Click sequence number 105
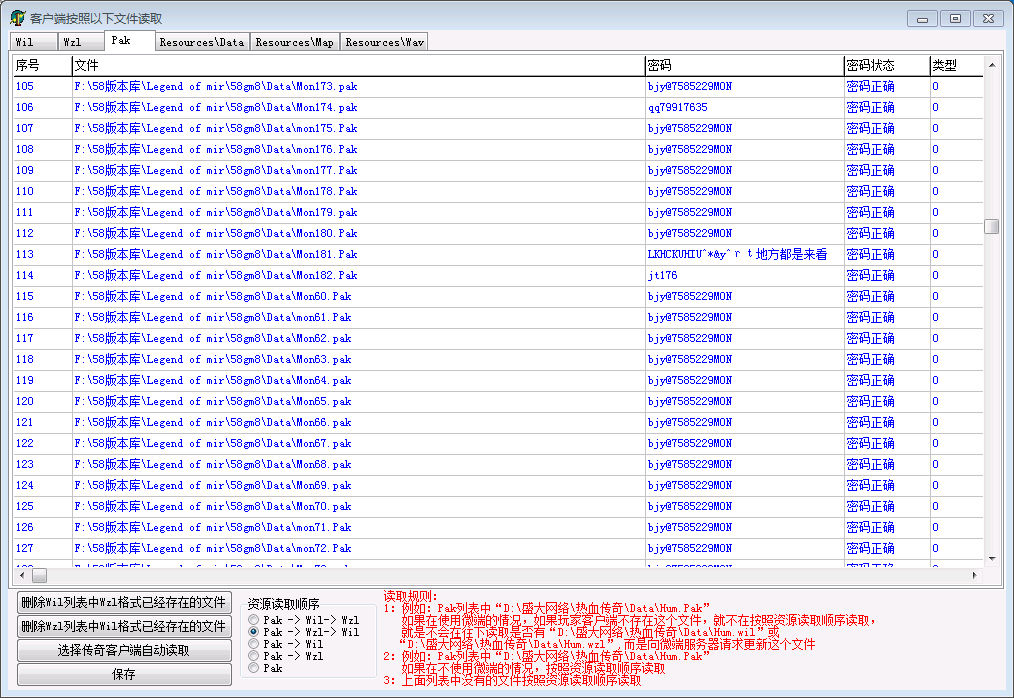This screenshot has width=1014, height=698. pyautogui.click(x=25, y=86)
